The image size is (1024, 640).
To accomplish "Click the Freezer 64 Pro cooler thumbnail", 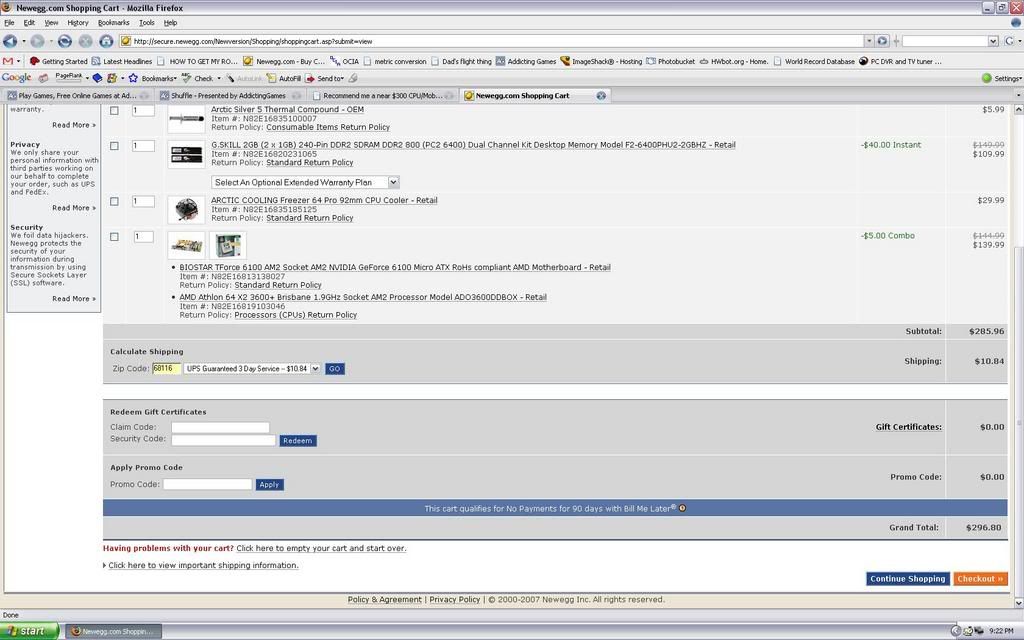I will point(186,210).
